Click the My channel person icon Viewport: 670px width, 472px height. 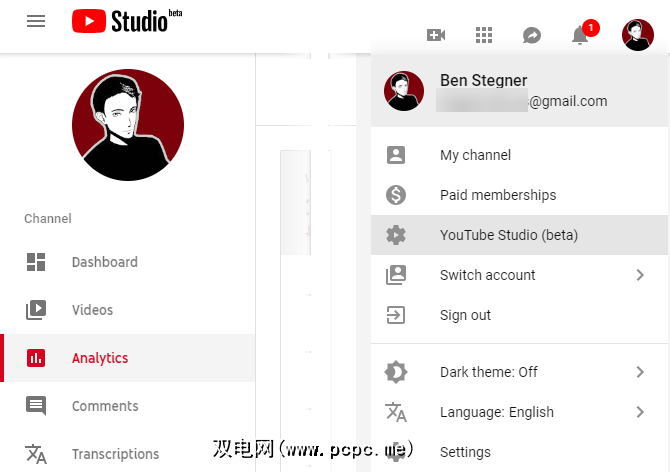pyautogui.click(x=396, y=155)
